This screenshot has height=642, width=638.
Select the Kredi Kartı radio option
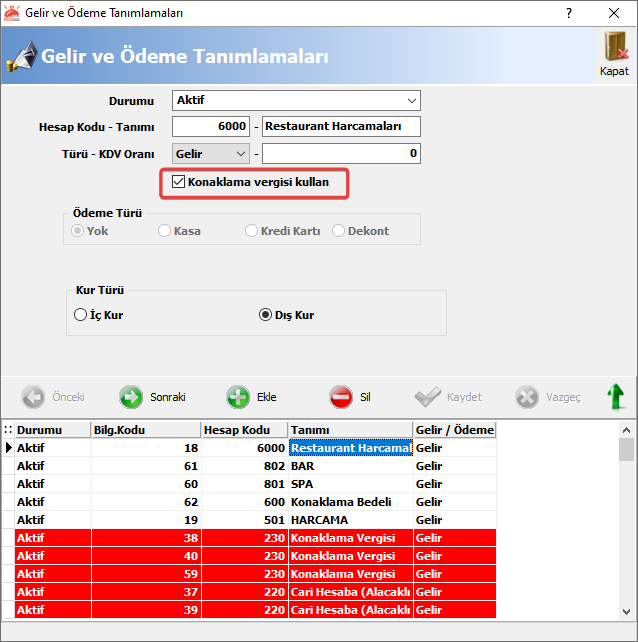(x=251, y=231)
